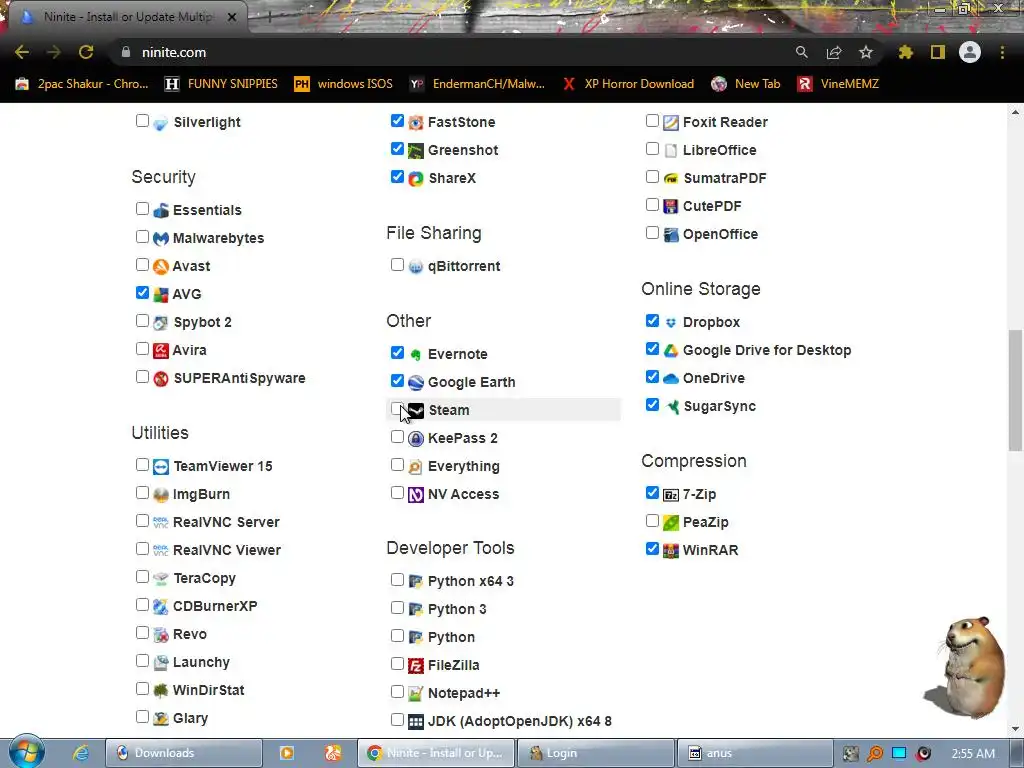The width and height of the screenshot is (1024, 768).
Task: Open Chrome's three-dot menu
Action: coord(1002,52)
